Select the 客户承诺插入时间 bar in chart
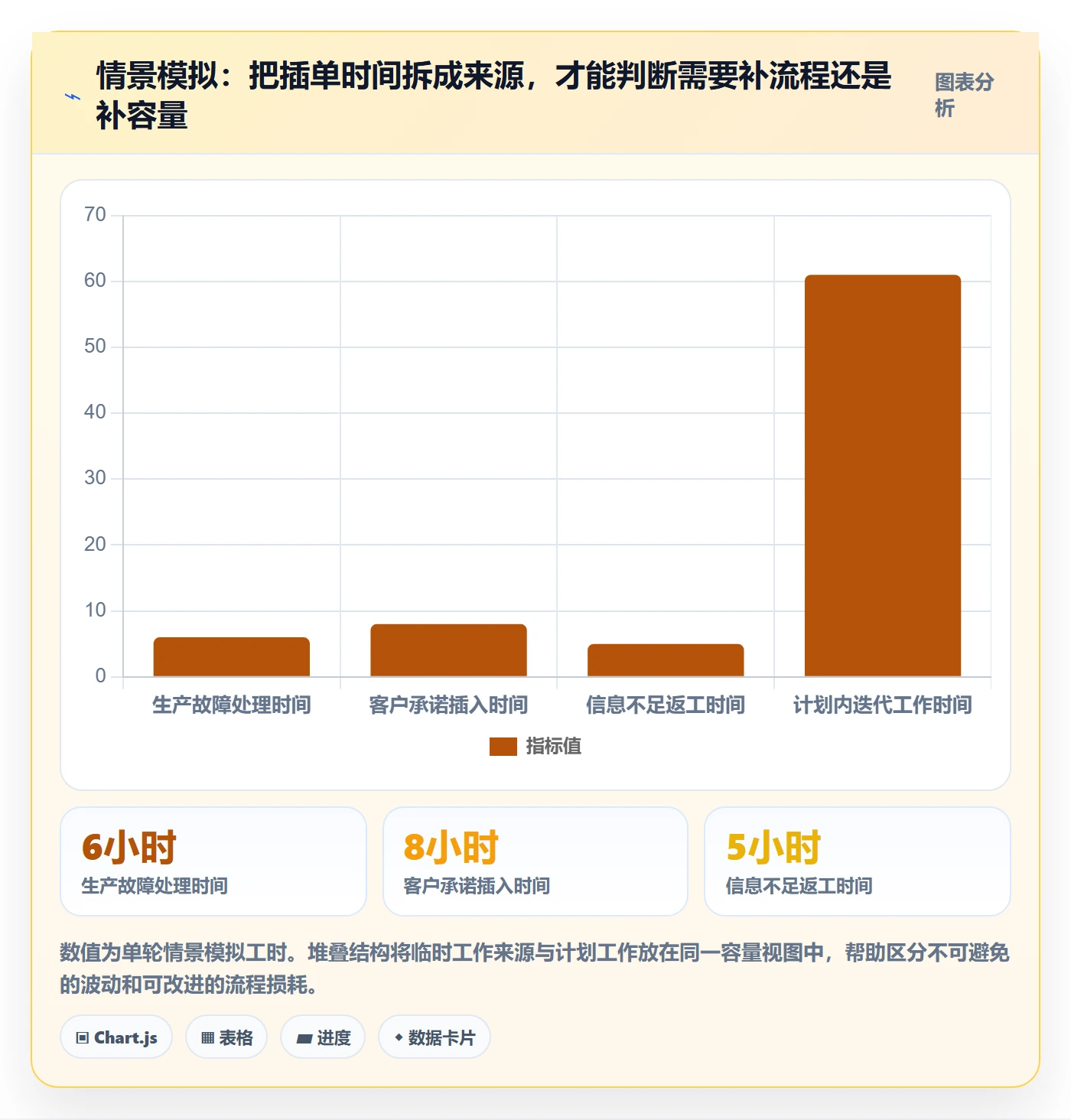1071x1120 pixels. 449,650
